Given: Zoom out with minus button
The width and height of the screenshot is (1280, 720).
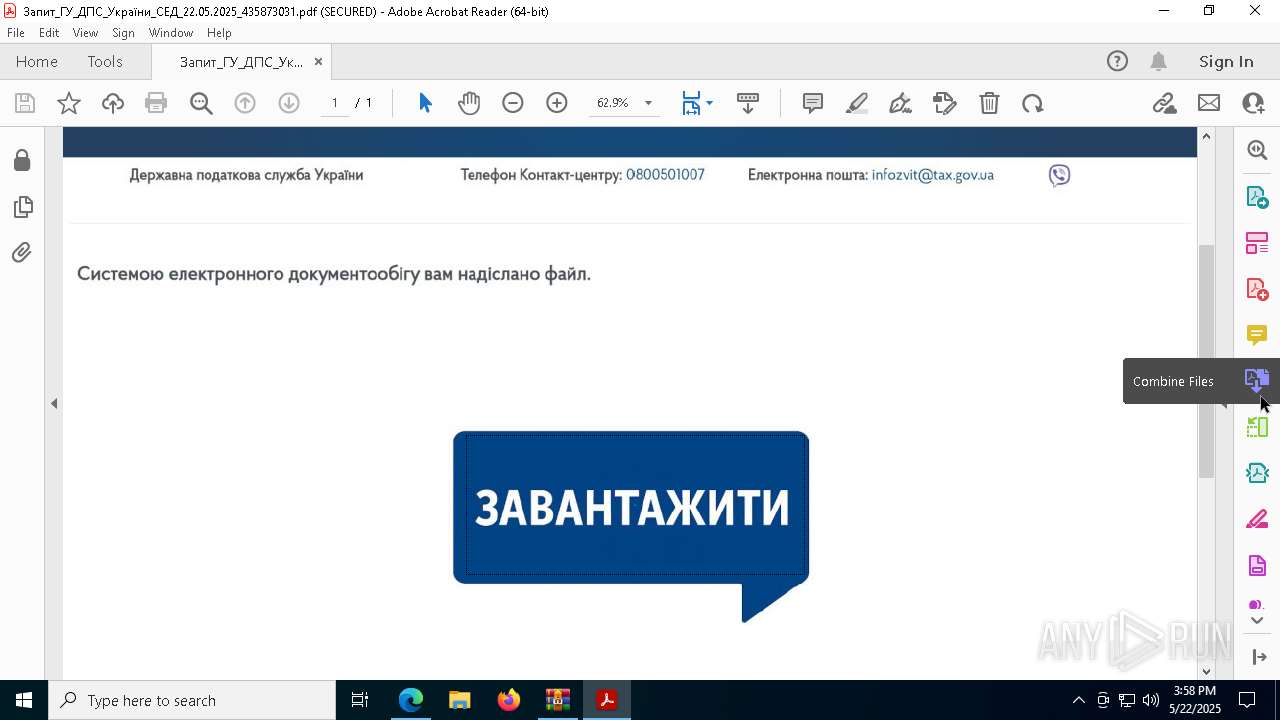Looking at the screenshot, I should click(x=513, y=103).
